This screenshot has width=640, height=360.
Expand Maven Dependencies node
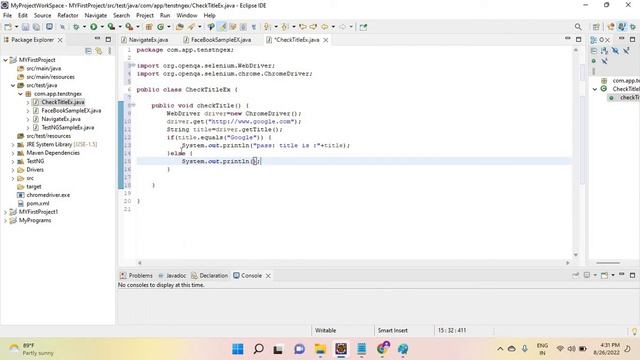[13, 153]
